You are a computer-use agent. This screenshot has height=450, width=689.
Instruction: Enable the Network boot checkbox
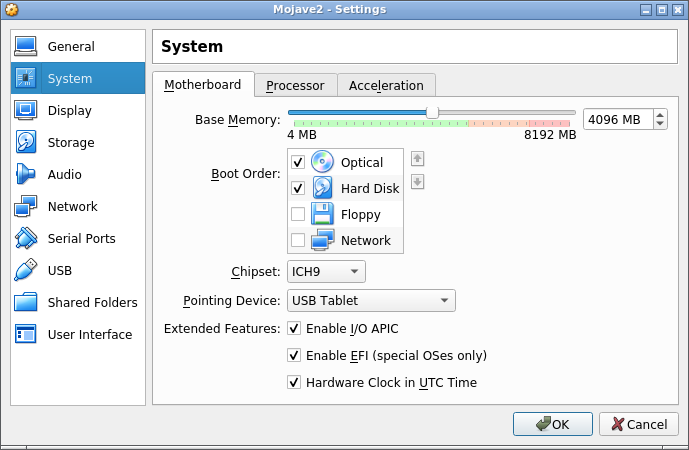[298, 240]
